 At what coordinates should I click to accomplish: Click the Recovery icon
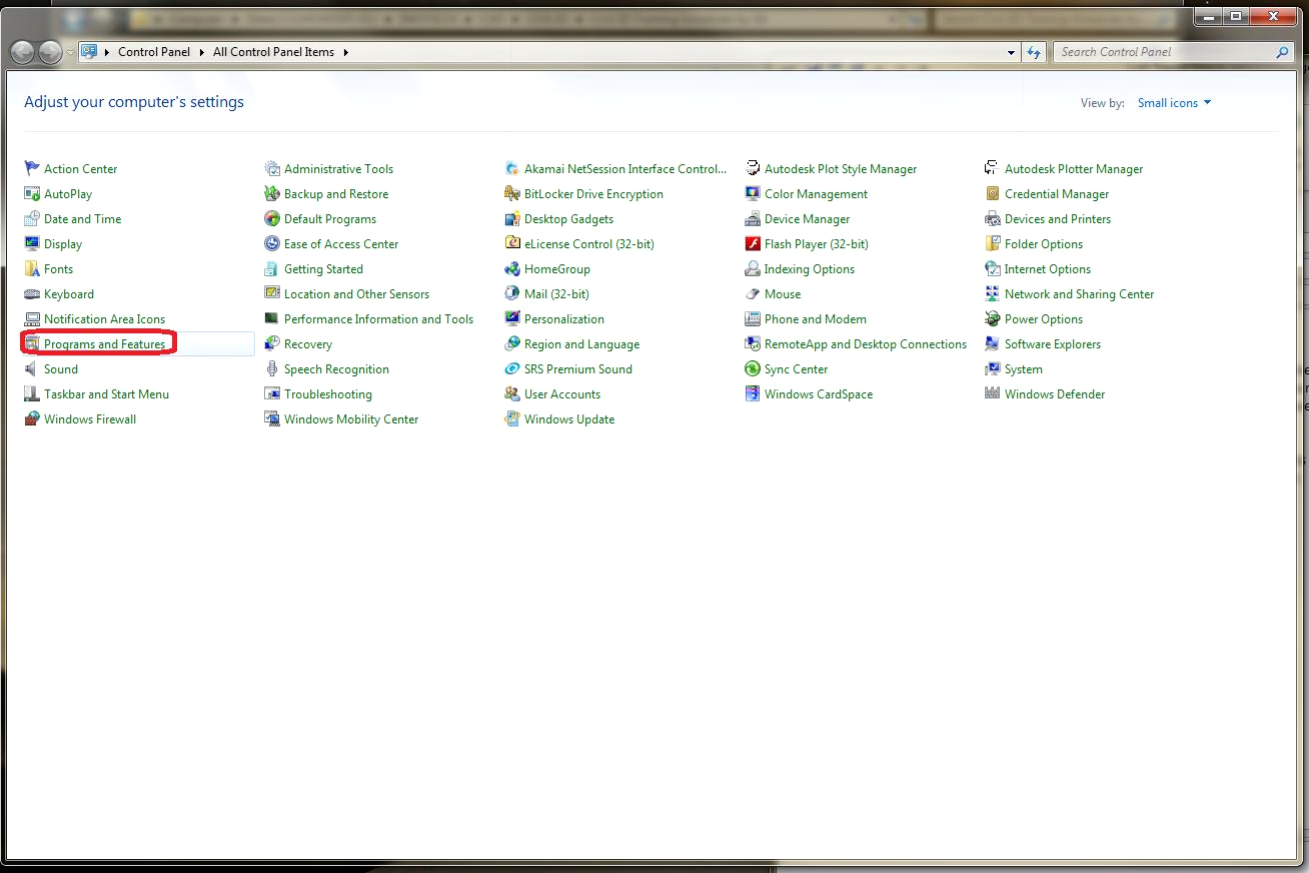[x=272, y=344]
